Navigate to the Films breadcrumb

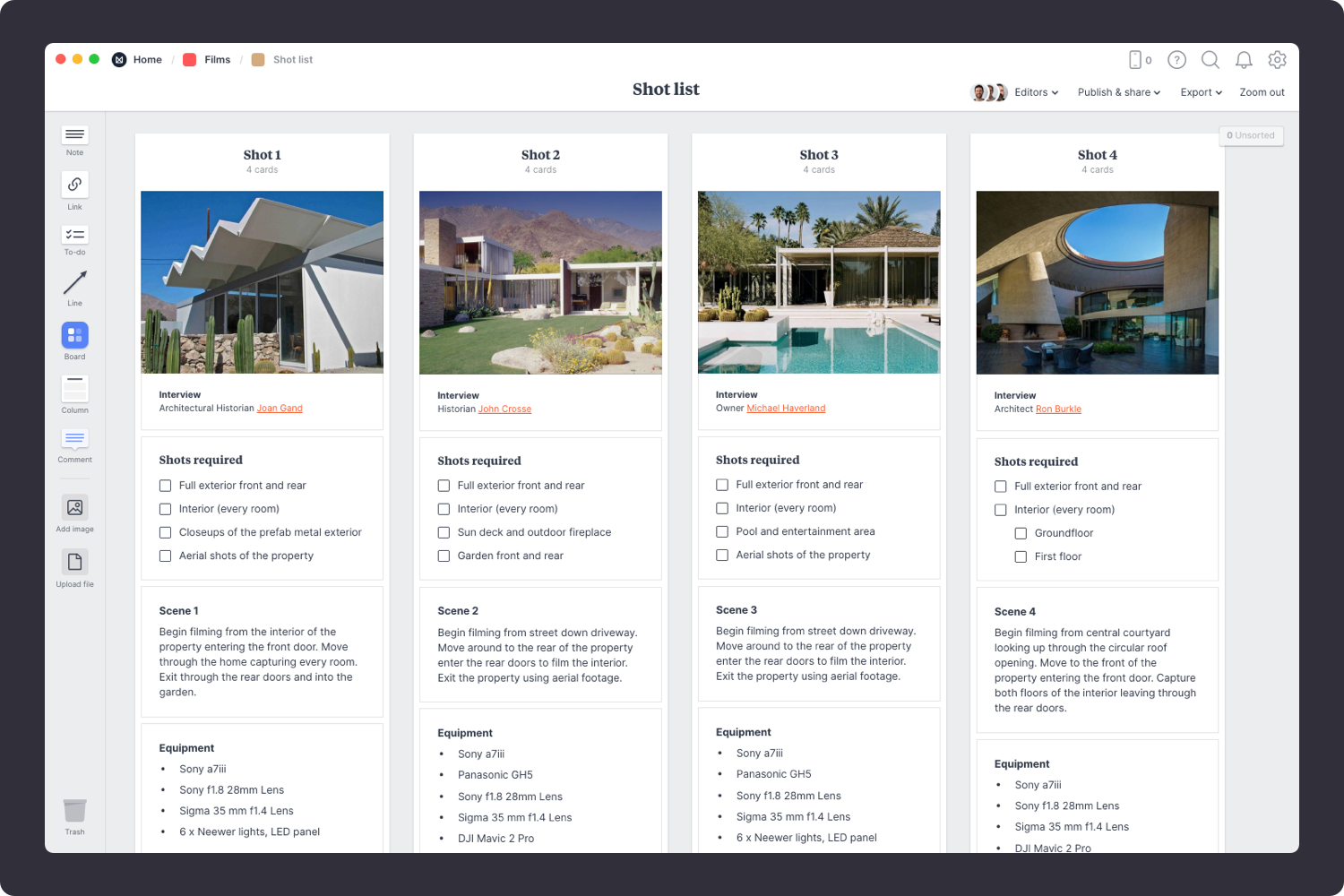pyautogui.click(x=217, y=59)
